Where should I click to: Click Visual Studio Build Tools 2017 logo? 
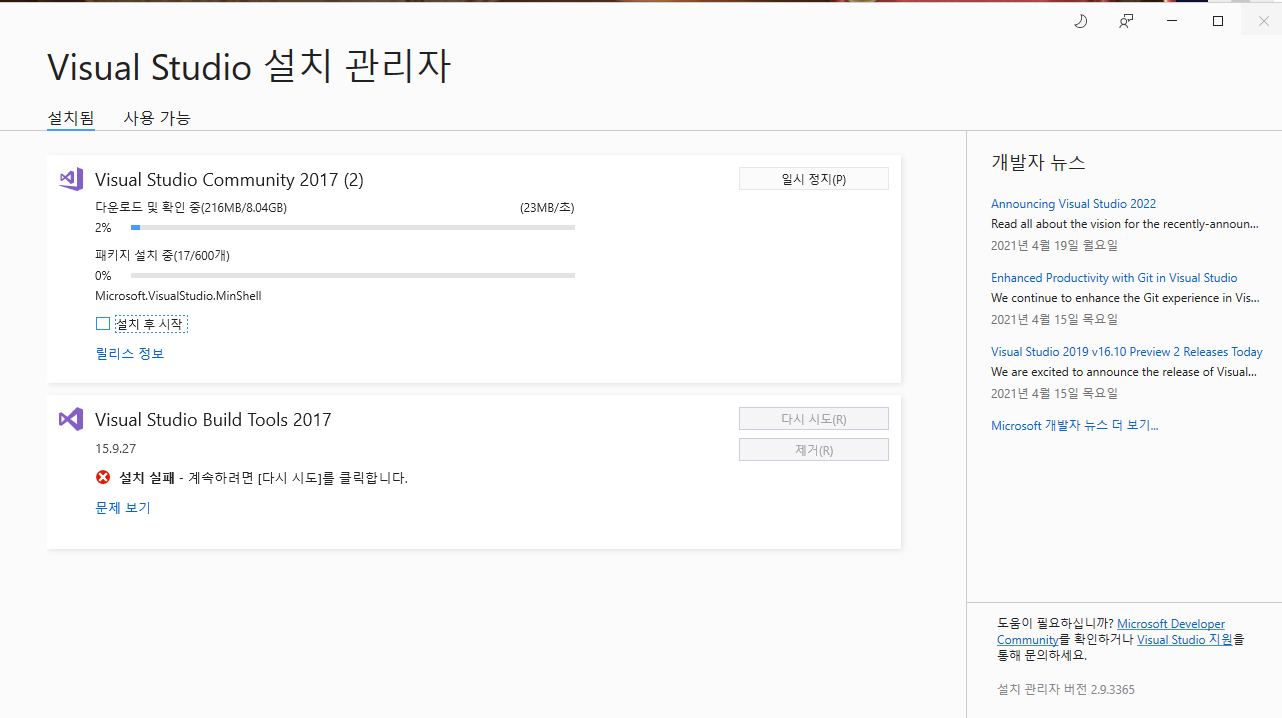tap(70, 419)
